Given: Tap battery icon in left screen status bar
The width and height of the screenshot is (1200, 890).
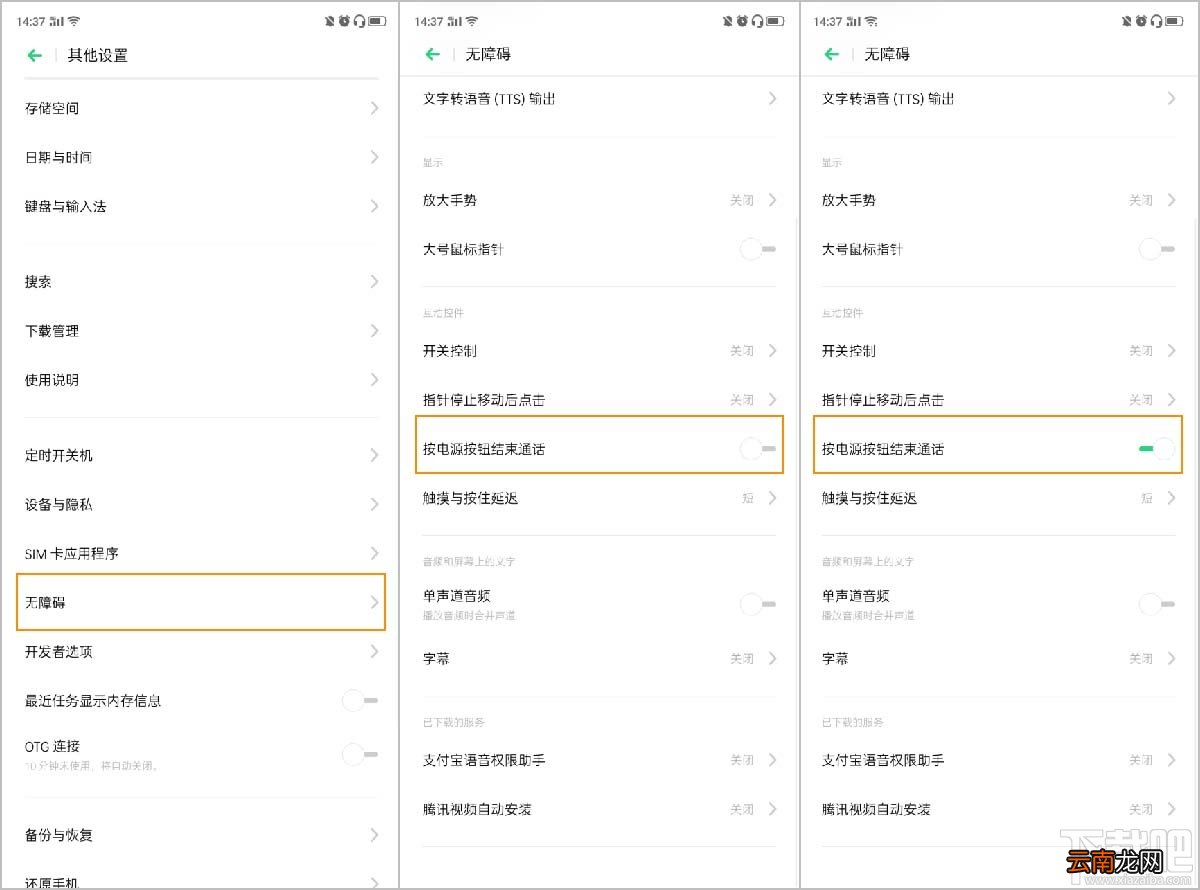Looking at the screenshot, I should [377, 21].
